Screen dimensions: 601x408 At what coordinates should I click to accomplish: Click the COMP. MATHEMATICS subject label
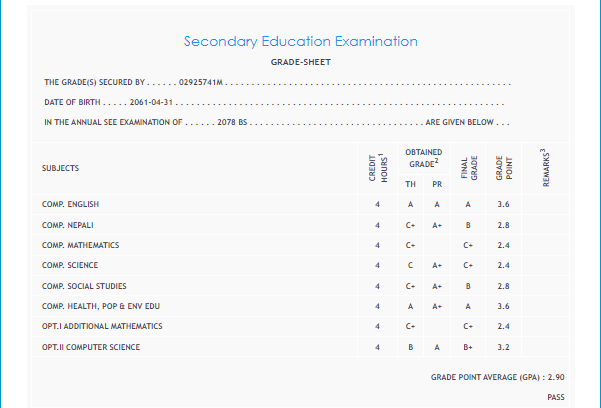[80, 245]
